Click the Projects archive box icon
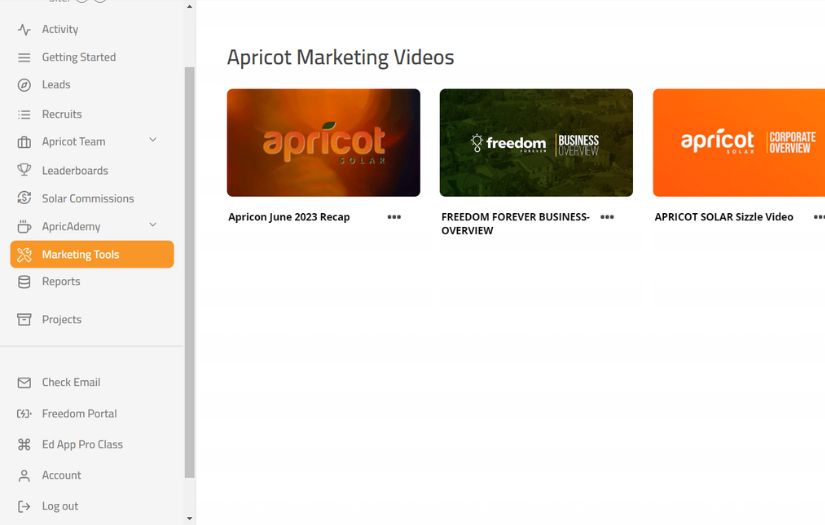The height and width of the screenshot is (525, 825). pos(24,319)
